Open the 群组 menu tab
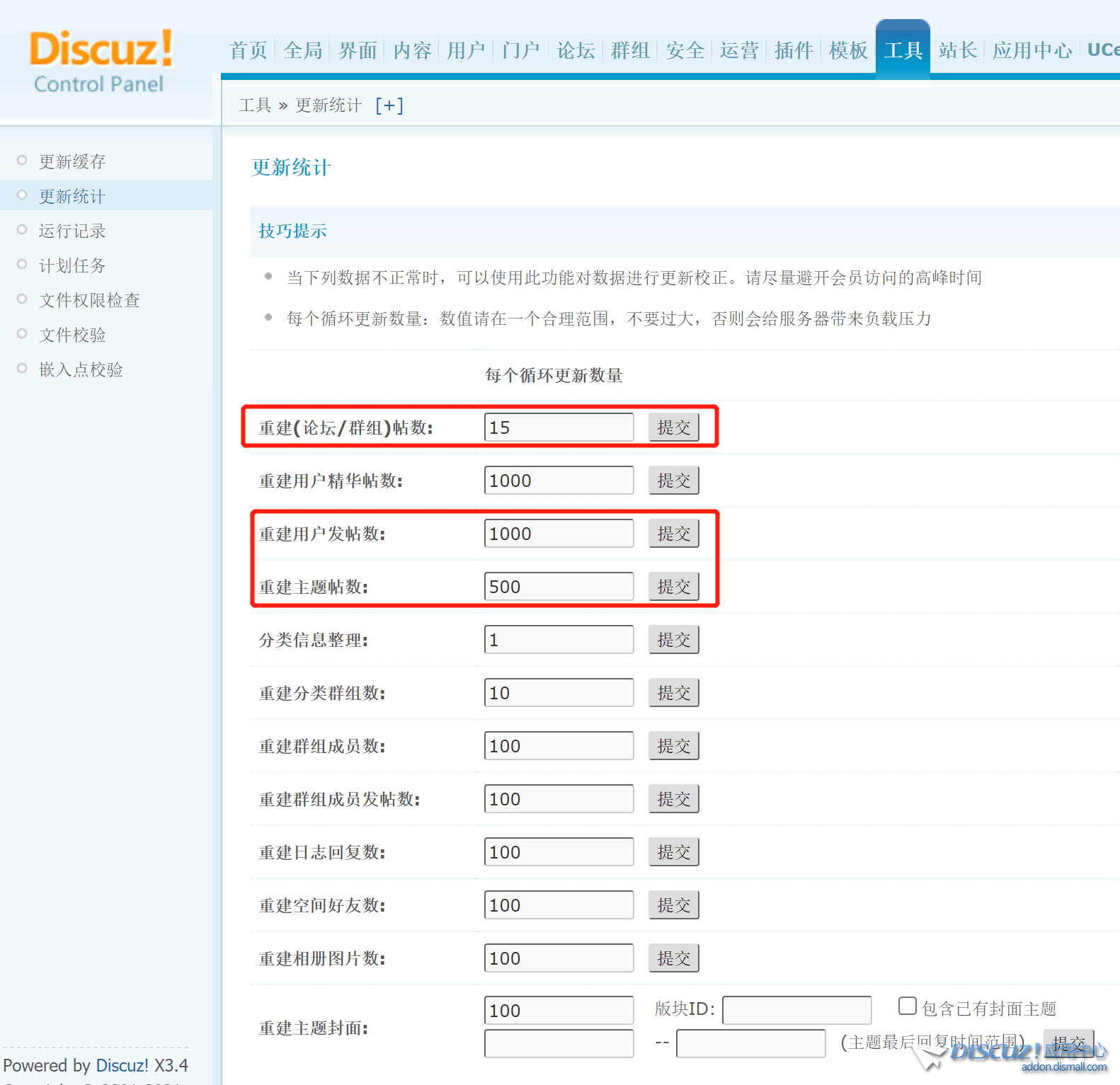The width and height of the screenshot is (1120, 1085). [x=630, y=50]
